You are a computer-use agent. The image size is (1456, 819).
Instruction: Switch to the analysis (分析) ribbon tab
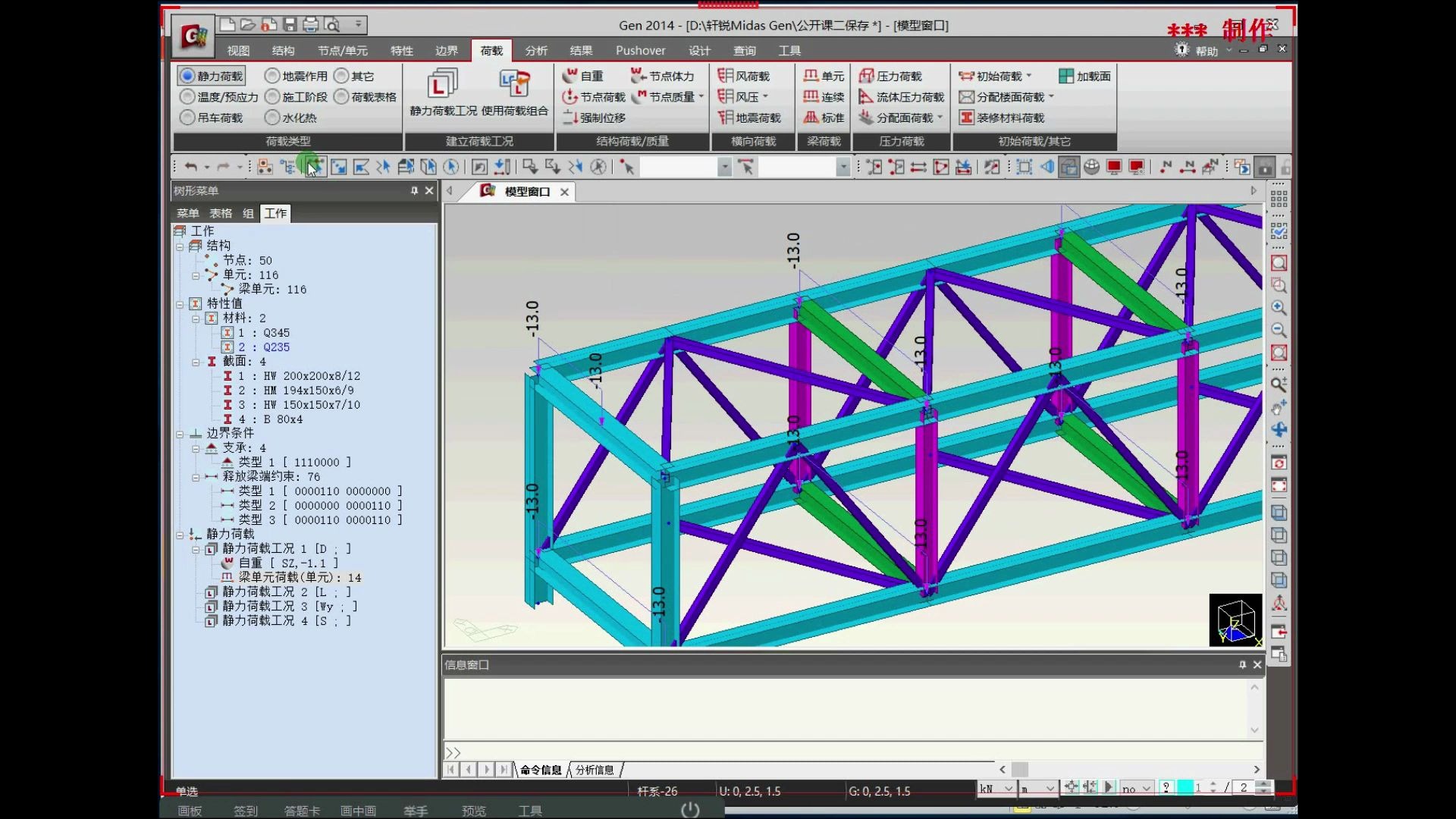[536, 51]
